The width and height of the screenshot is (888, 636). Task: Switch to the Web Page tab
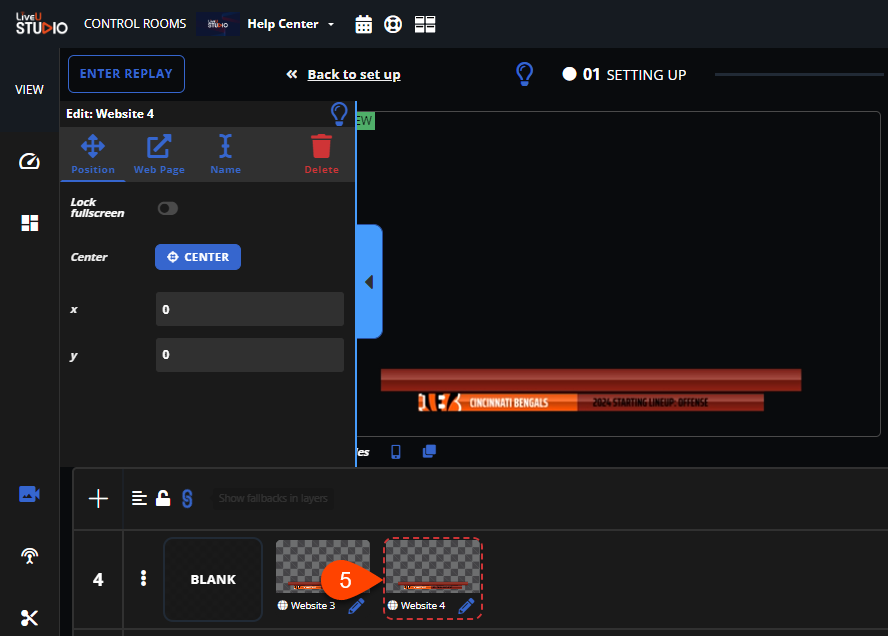click(x=159, y=154)
